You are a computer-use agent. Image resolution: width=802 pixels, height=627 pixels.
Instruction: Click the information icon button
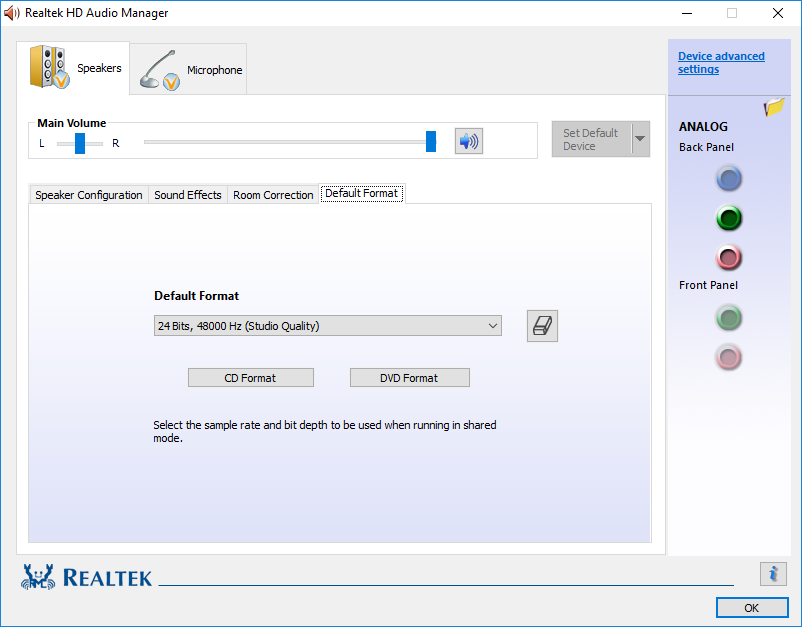(x=773, y=574)
